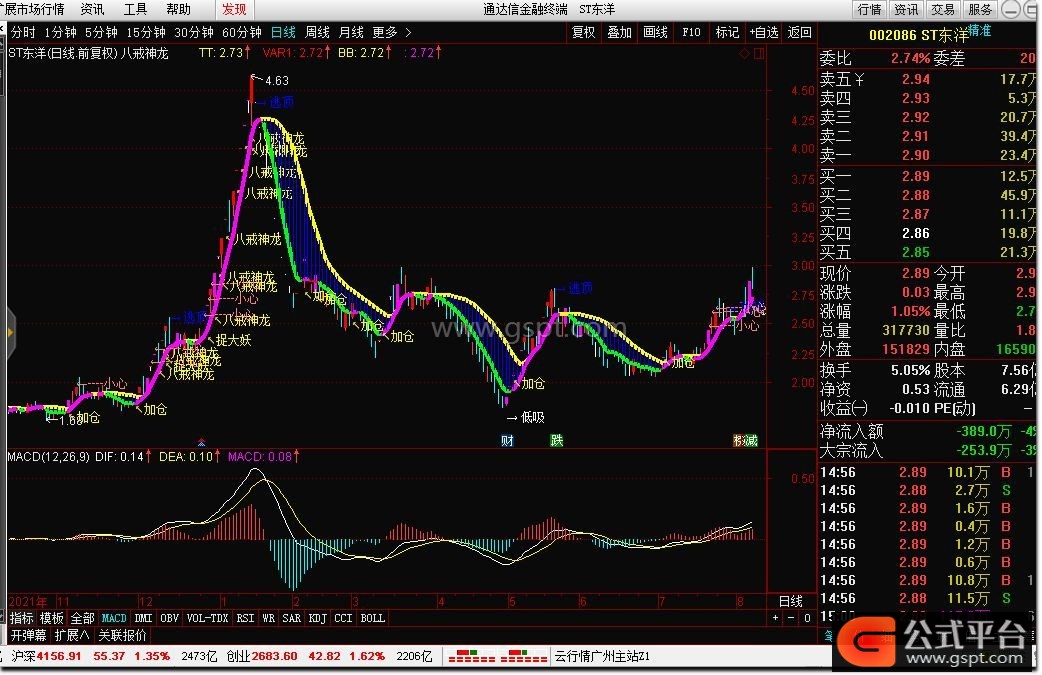Add stock with the +自选 button

[x=764, y=32]
